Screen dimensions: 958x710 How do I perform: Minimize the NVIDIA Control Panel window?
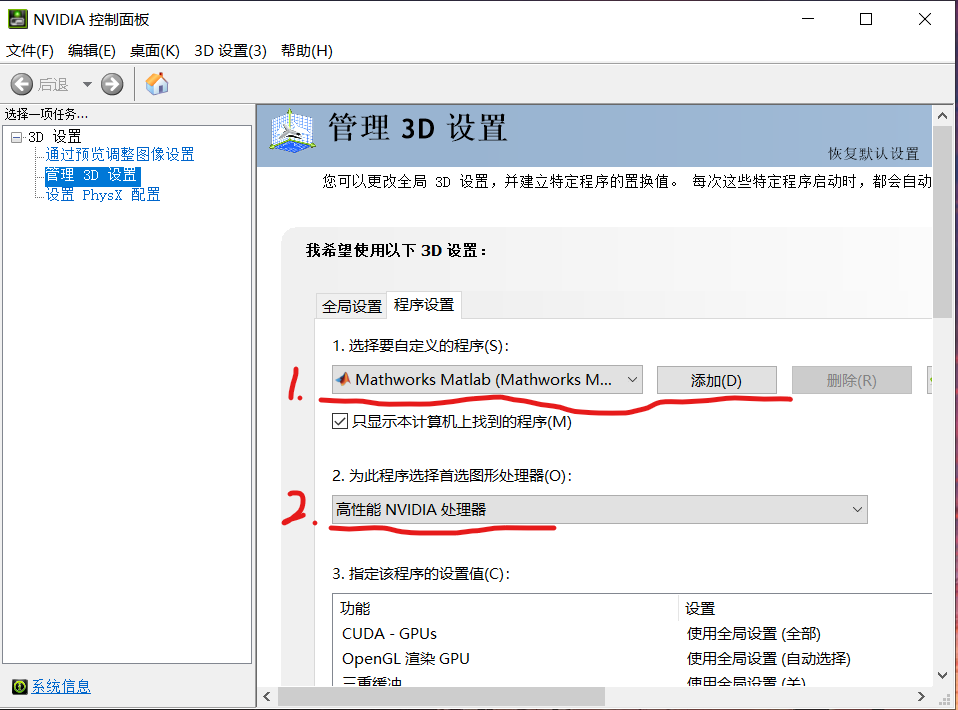[808, 20]
